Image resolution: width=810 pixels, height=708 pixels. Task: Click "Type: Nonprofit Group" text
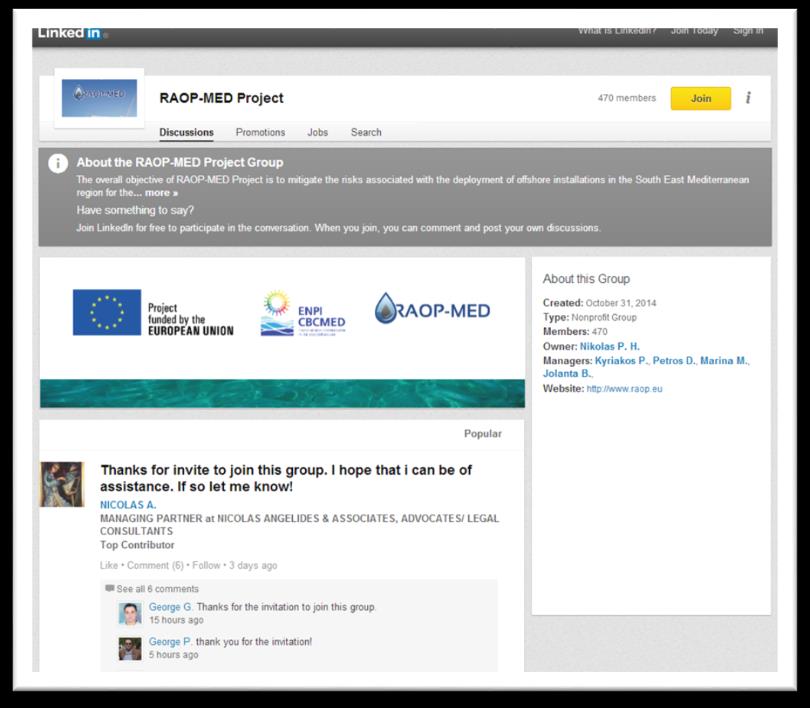tap(589, 317)
